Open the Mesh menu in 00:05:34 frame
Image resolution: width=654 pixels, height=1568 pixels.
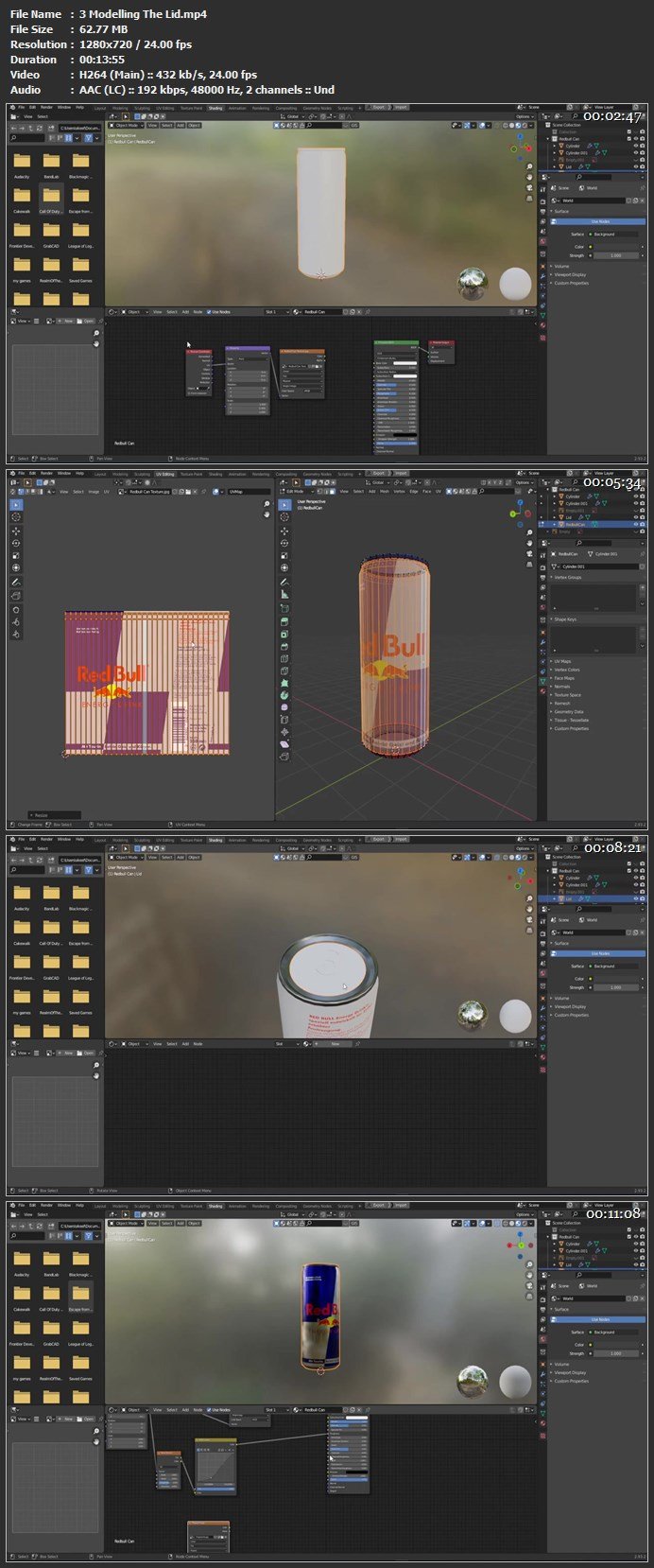(x=384, y=492)
